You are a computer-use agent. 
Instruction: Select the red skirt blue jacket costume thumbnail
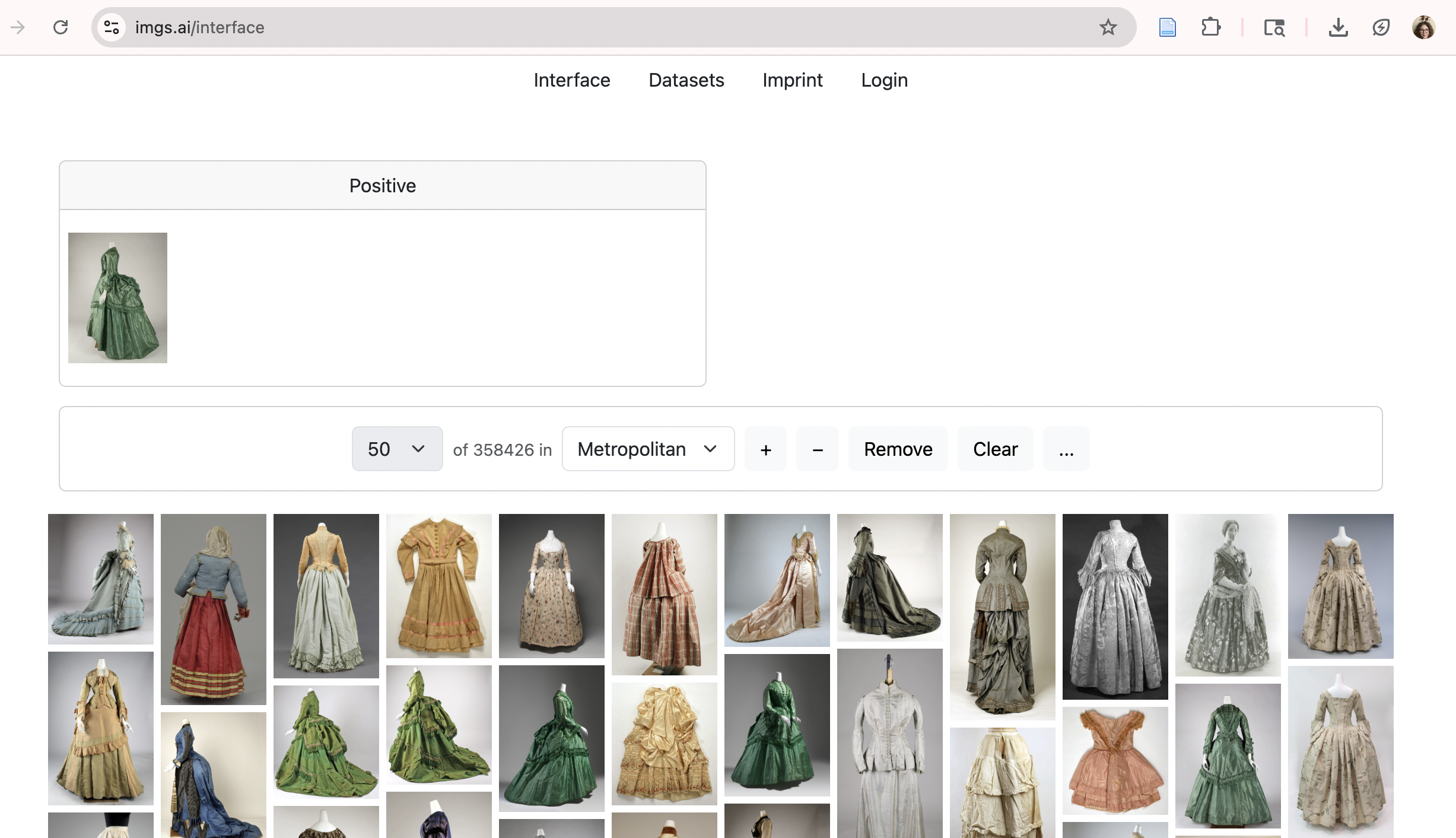tap(214, 609)
